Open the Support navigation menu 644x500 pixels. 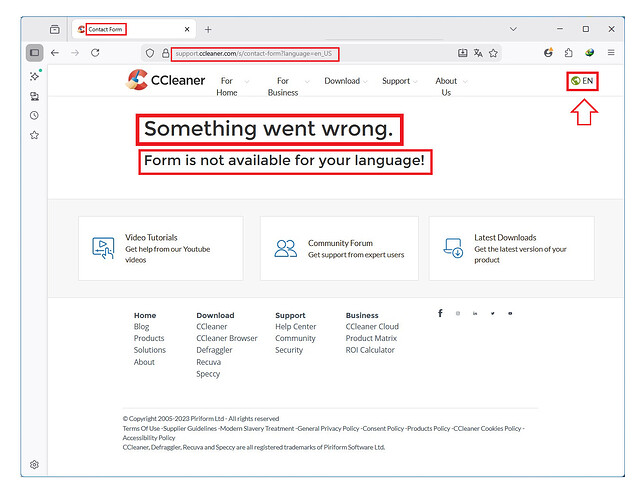tap(399, 81)
